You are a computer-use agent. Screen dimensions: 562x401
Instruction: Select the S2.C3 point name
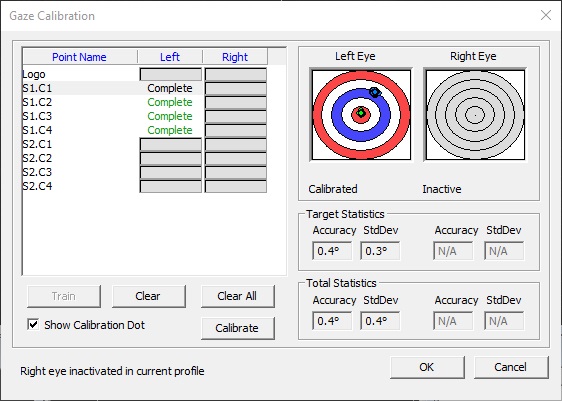pyautogui.click(x=37, y=172)
